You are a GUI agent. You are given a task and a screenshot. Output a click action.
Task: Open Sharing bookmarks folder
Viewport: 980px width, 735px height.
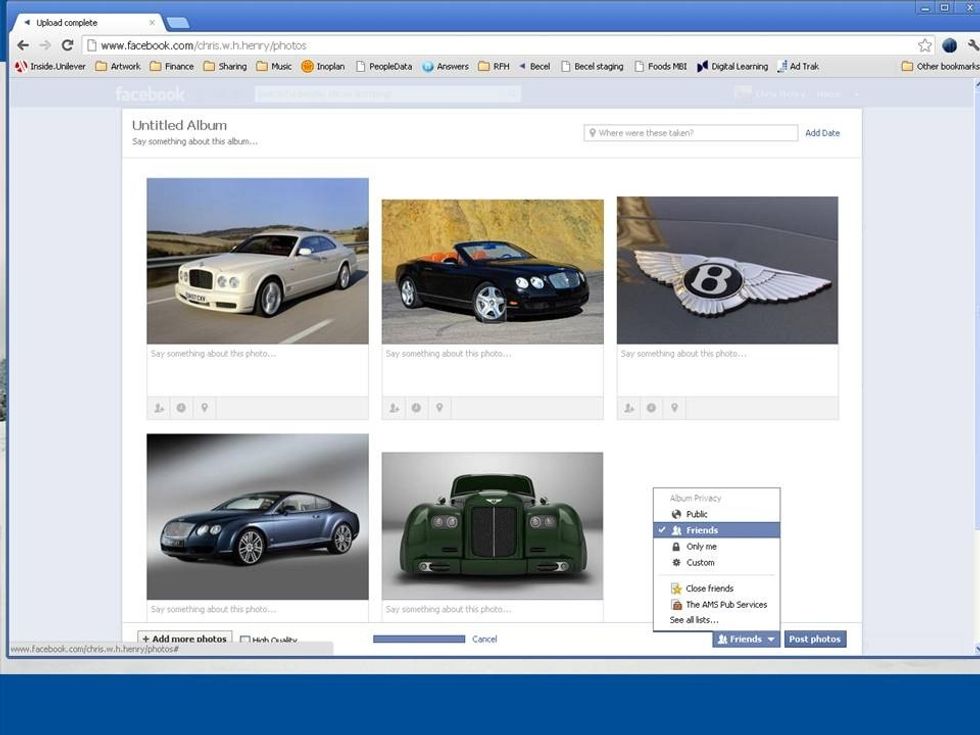click(225, 66)
